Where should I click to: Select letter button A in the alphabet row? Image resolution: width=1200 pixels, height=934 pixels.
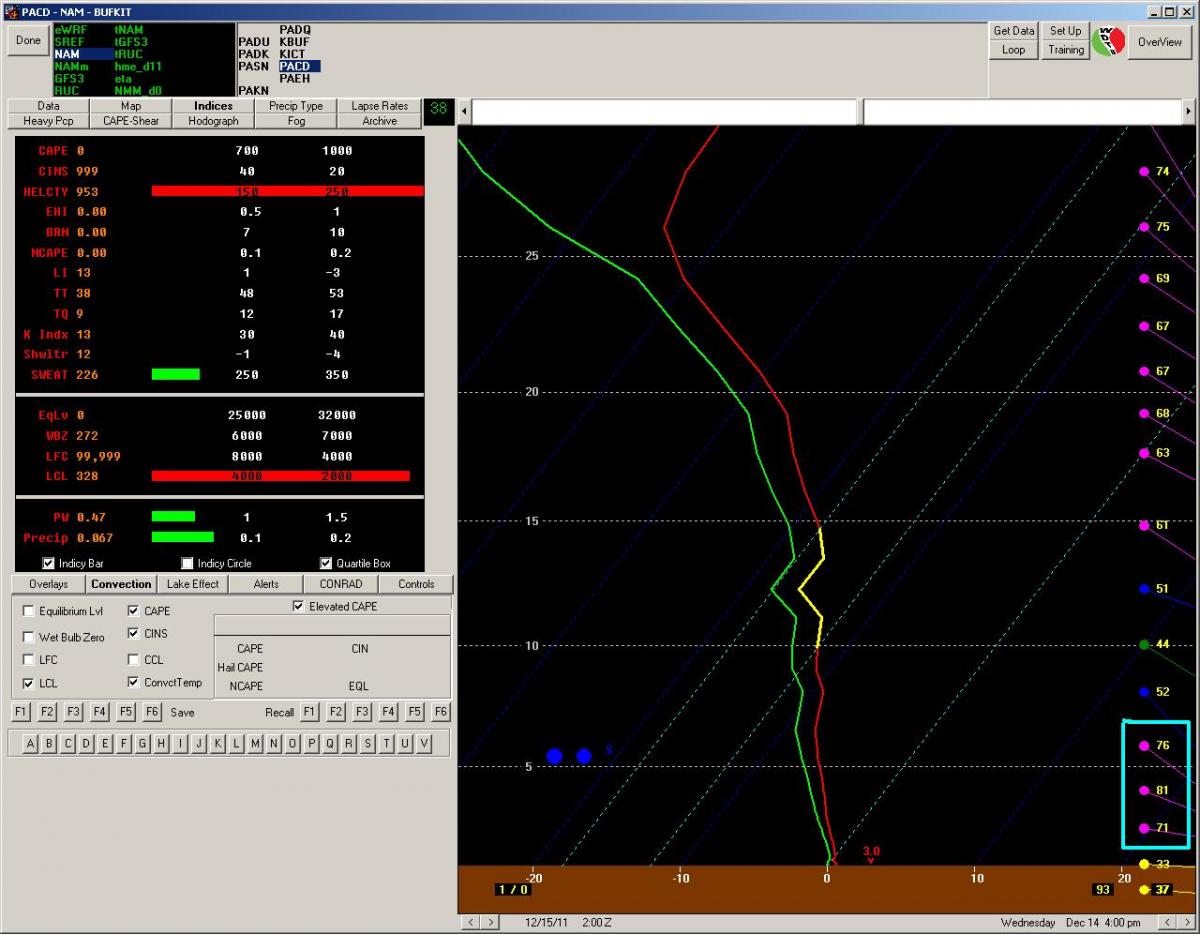[31, 743]
